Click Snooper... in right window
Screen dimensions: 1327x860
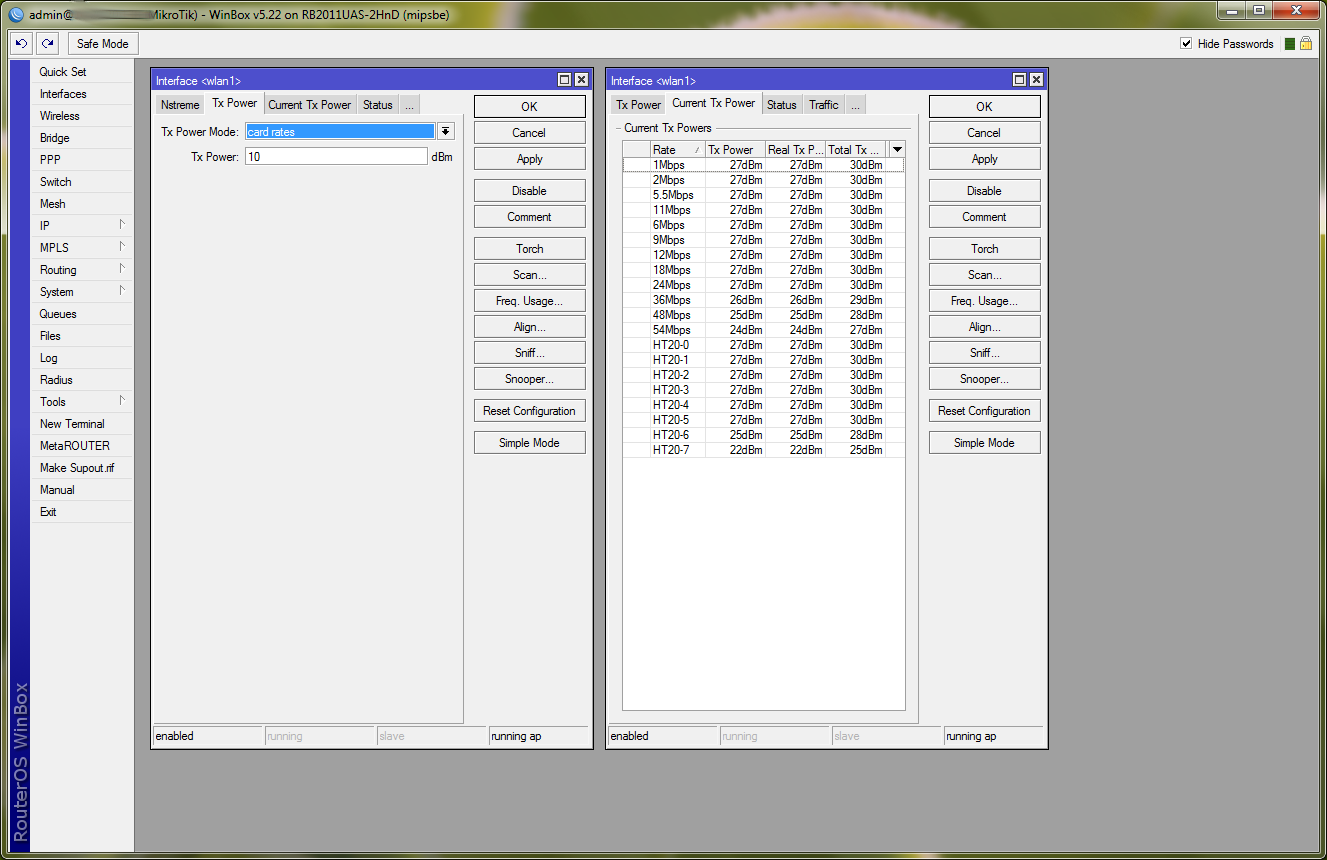pyautogui.click(x=985, y=379)
